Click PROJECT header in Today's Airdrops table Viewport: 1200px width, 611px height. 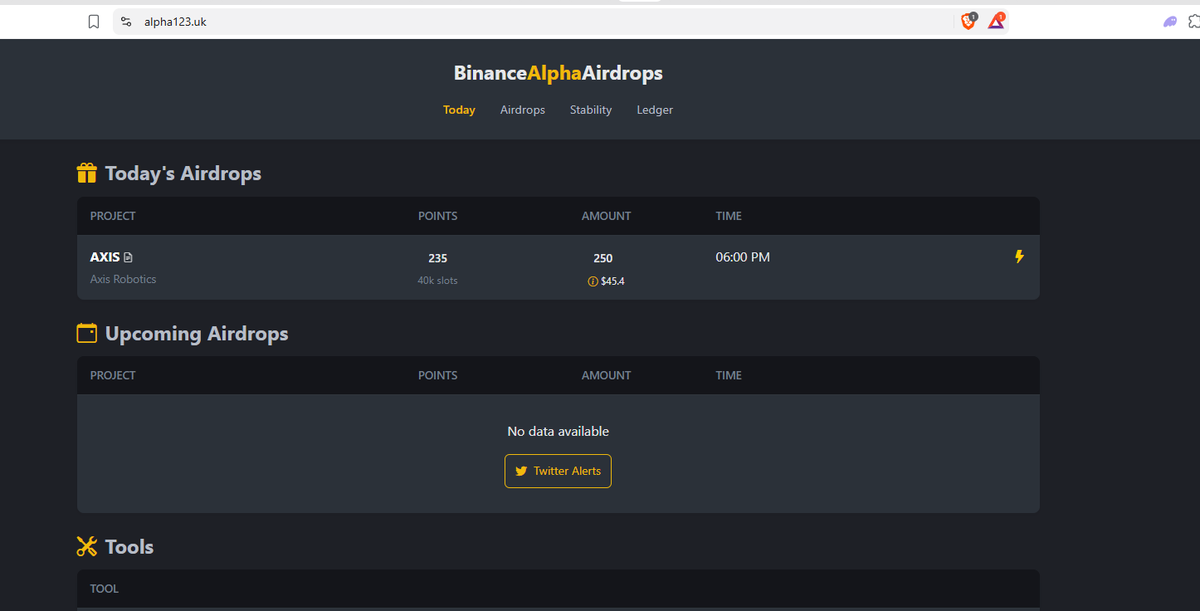[x=113, y=216]
